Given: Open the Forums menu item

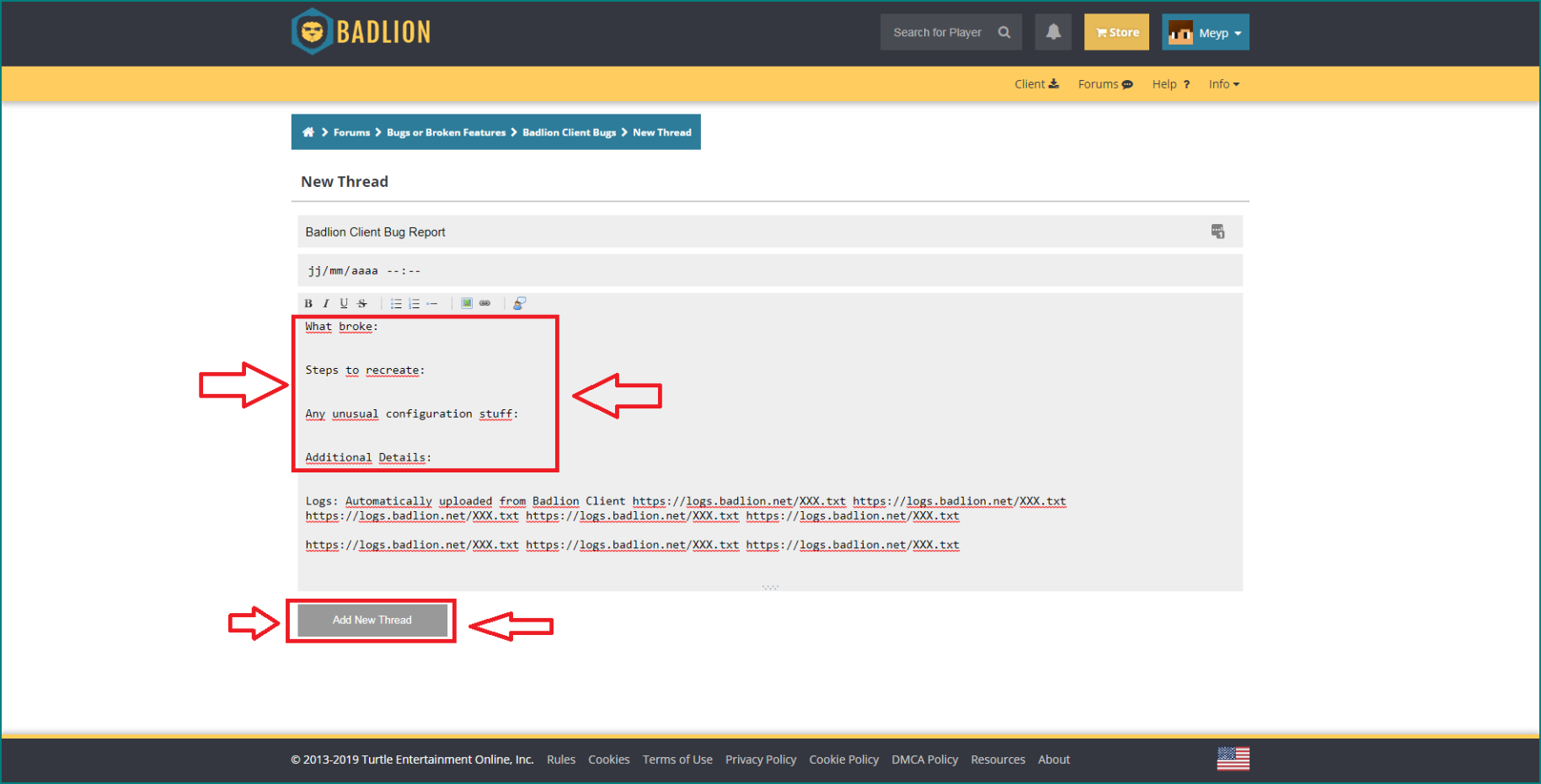Looking at the screenshot, I should tap(1105, 84).
